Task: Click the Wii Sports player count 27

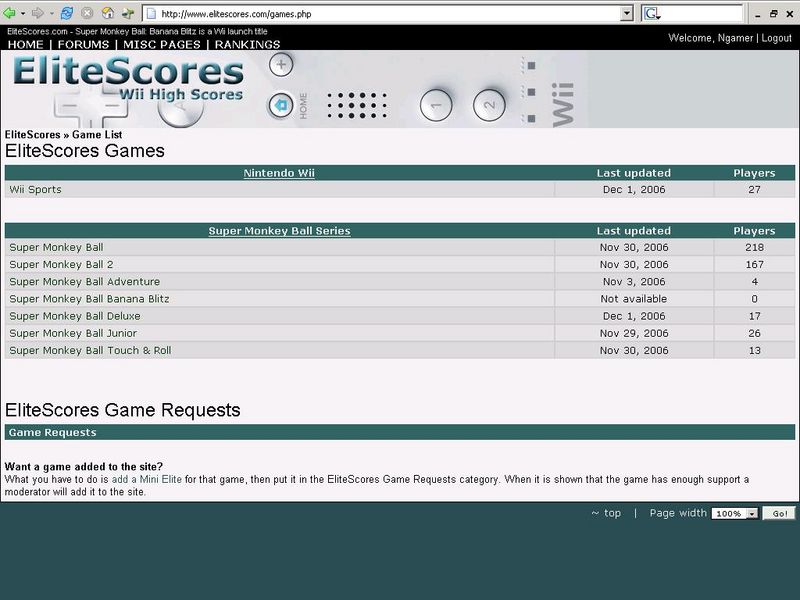Action: tap(754, 189)
